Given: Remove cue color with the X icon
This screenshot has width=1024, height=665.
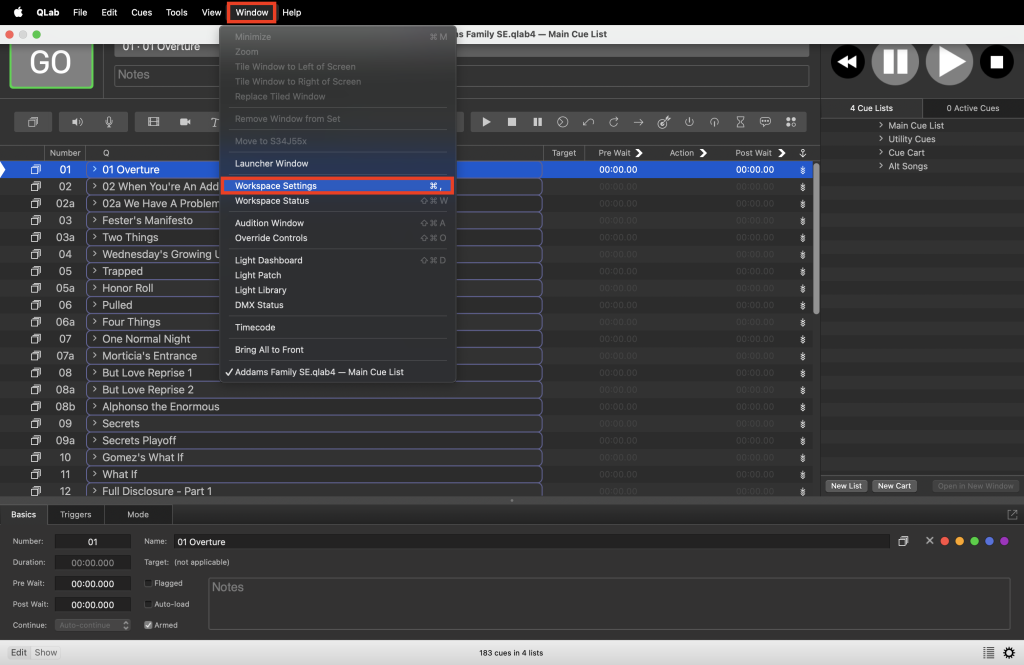Looking at the screenshot, I should tap(929, 541).
